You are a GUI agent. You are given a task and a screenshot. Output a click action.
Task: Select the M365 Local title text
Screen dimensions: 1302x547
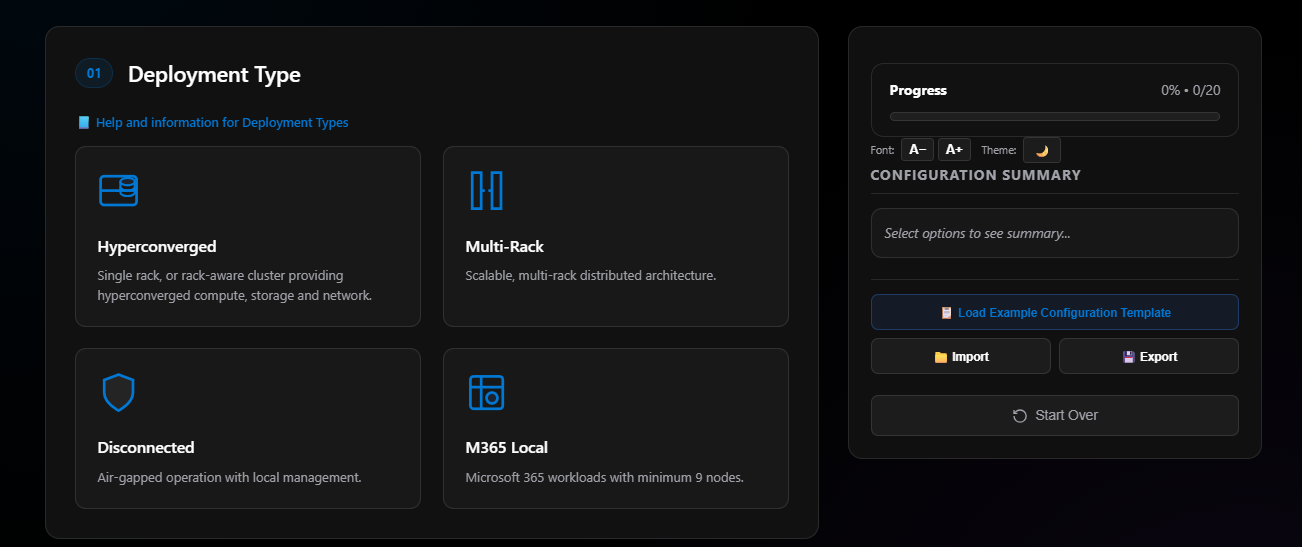tap(506, 448)
